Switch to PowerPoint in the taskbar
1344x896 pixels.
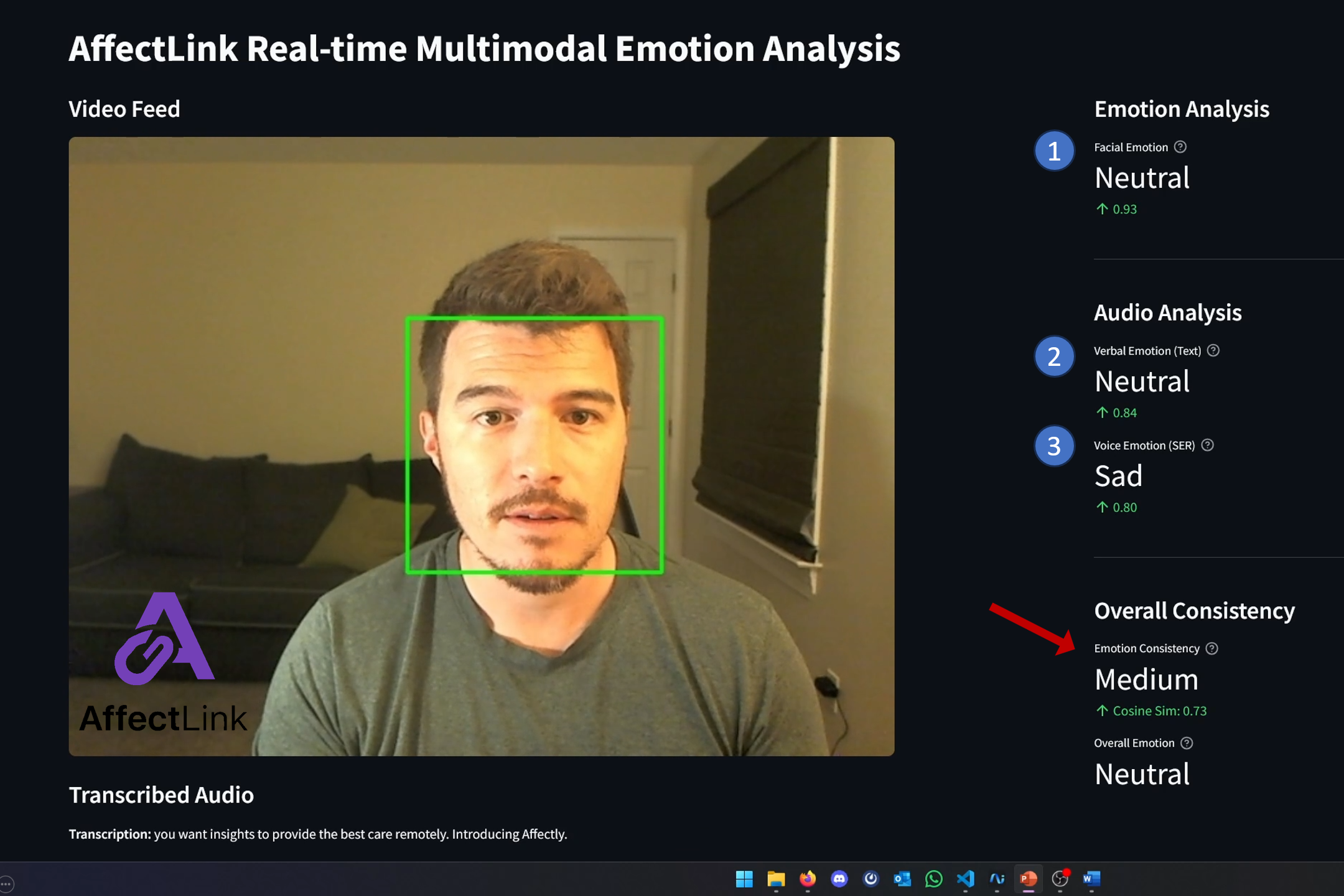(1029, 879)
